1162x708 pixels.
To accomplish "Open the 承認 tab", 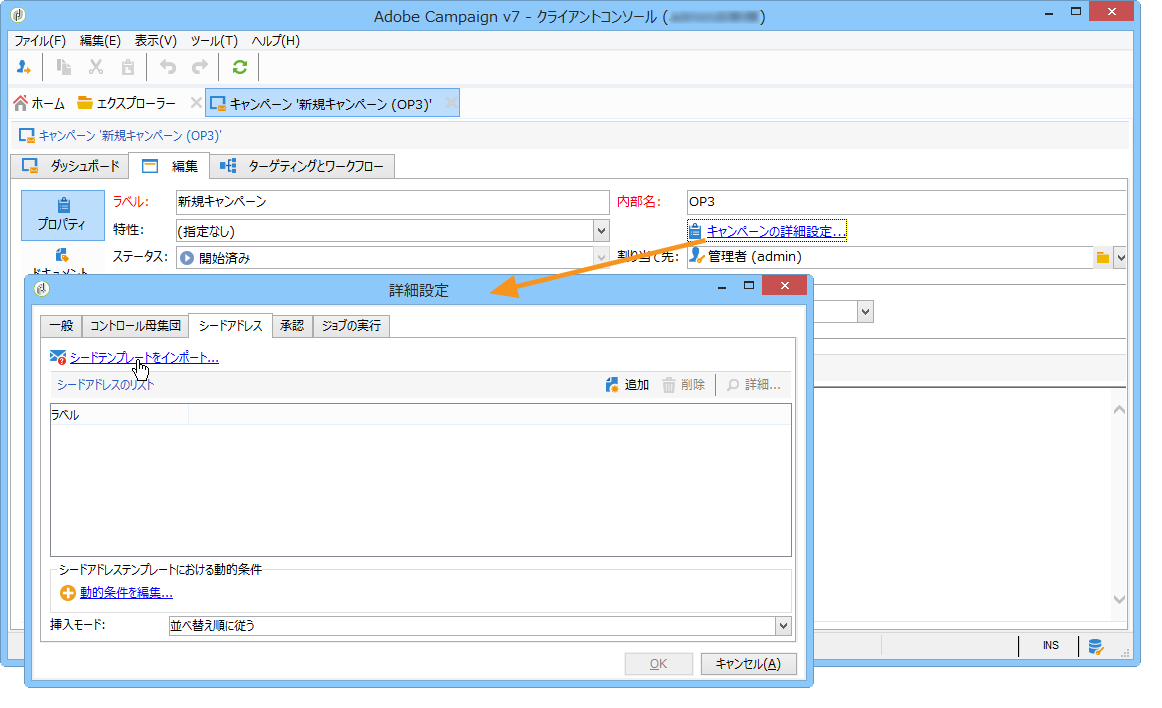I will (x=292, y=325).
